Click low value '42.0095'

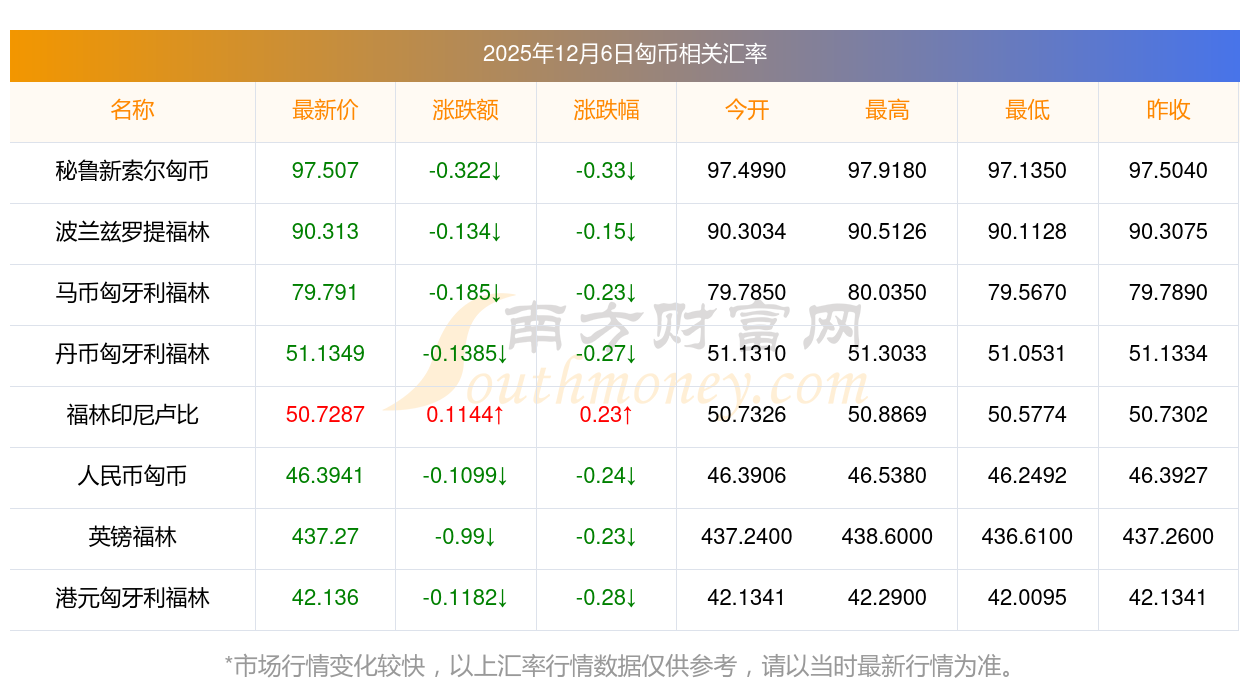coord(1028,598)
